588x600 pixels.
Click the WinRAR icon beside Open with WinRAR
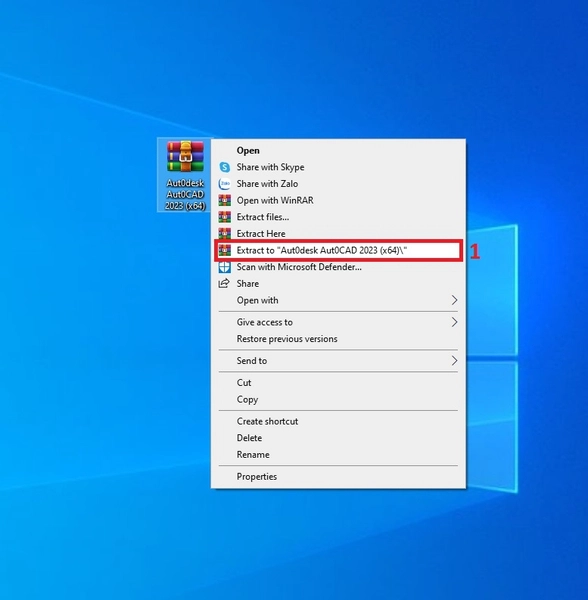[x=225, y=201]
